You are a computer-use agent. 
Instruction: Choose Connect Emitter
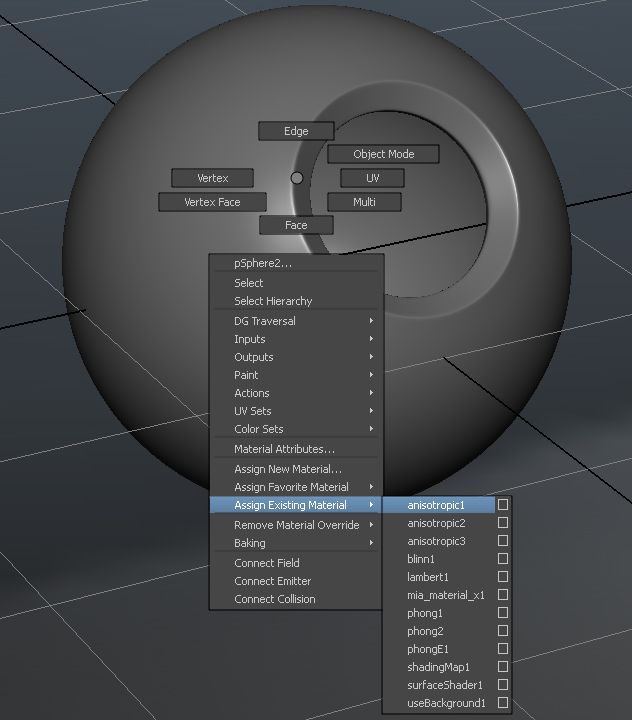pos(296,581)
